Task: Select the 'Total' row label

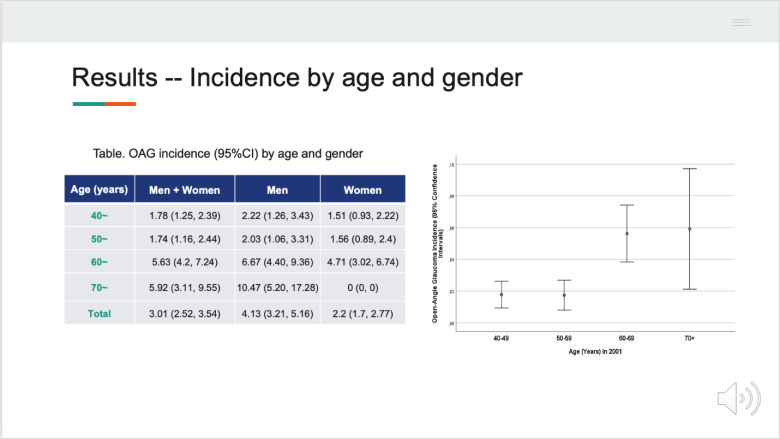Action: [x=99, y=312]
